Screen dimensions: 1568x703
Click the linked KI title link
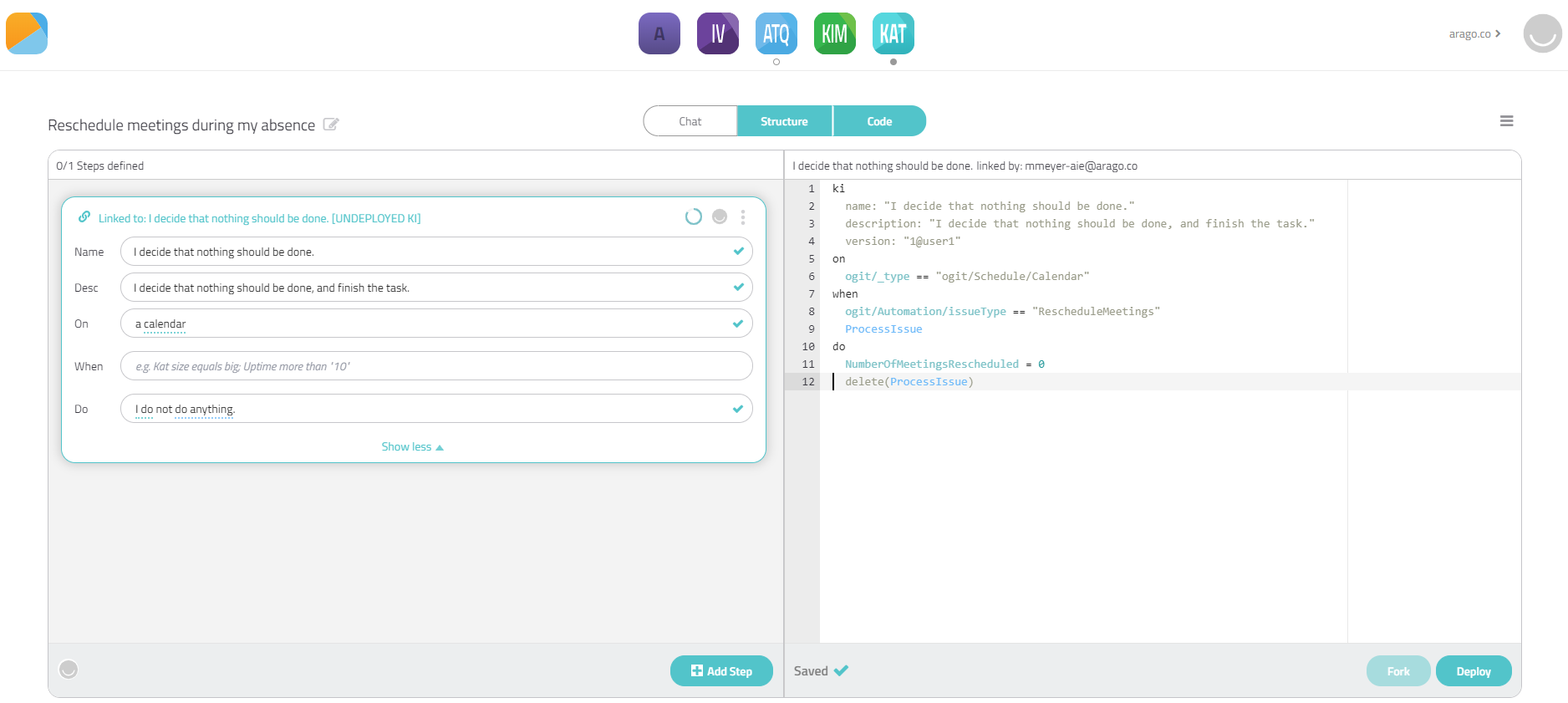coord(259,218)
